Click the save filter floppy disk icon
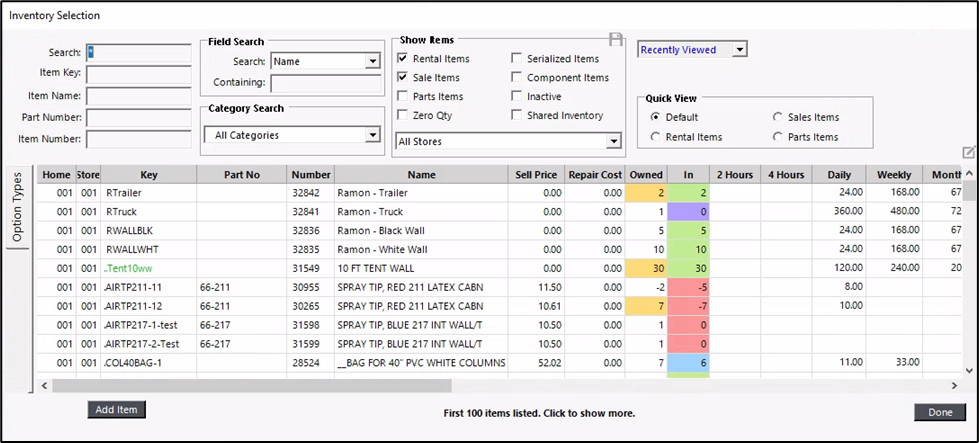 pyautogui.click(x=617, y=38)
